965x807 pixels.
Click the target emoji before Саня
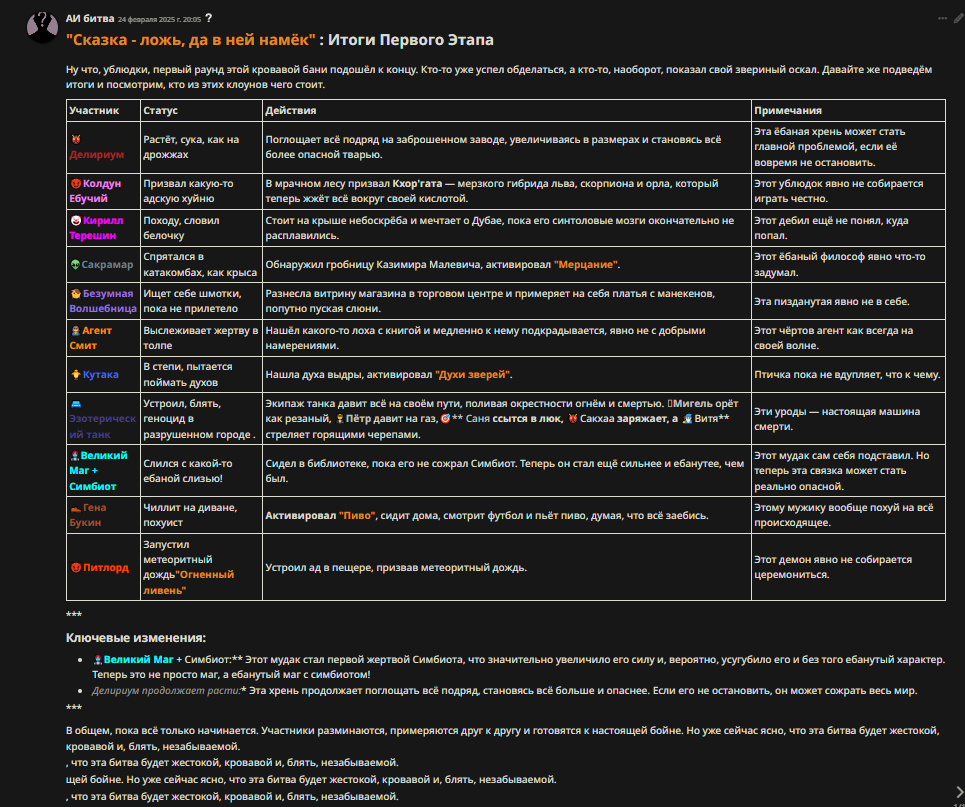coord(446,419)
